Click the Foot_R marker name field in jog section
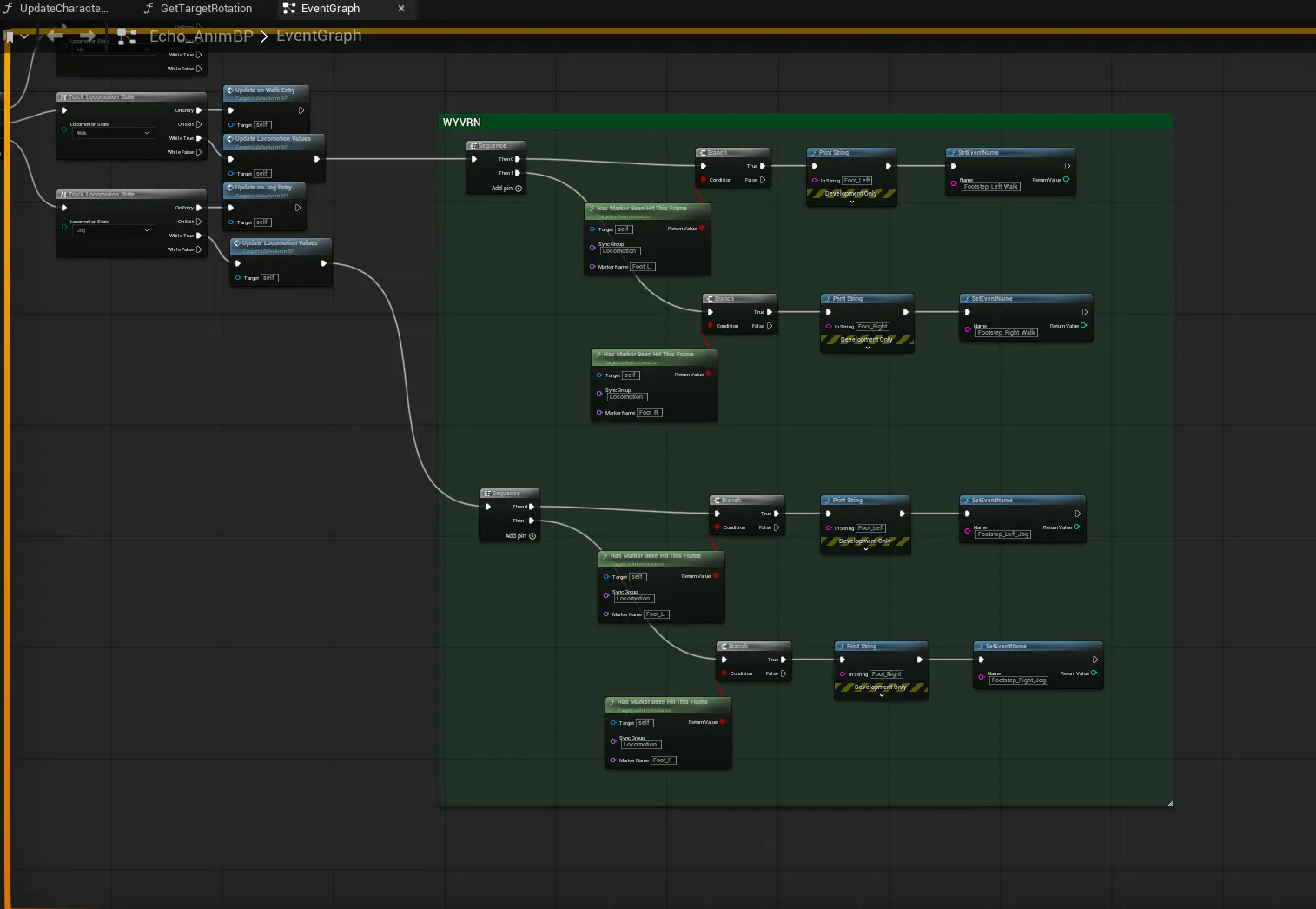 [663, 760]
